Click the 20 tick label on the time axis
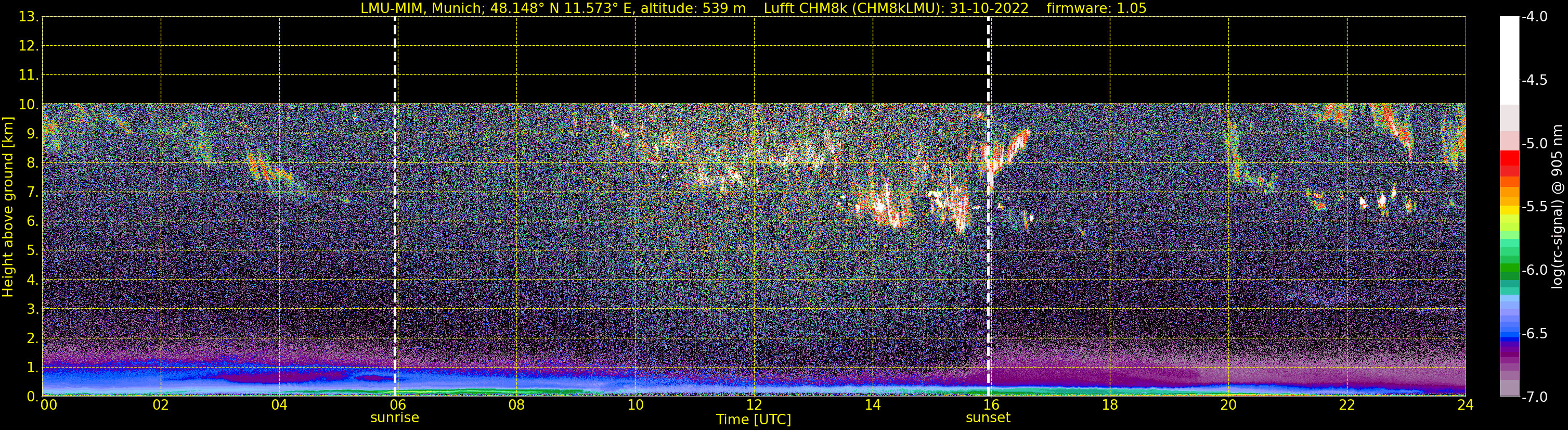1568x430 pixels. tap(1228, 405)
